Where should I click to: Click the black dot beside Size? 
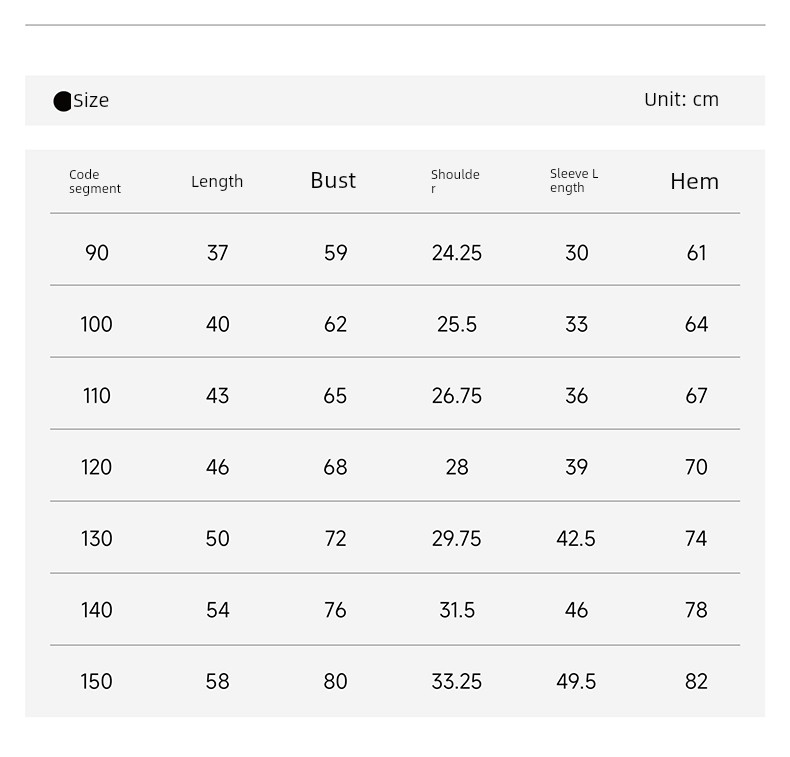click(62, 101)
